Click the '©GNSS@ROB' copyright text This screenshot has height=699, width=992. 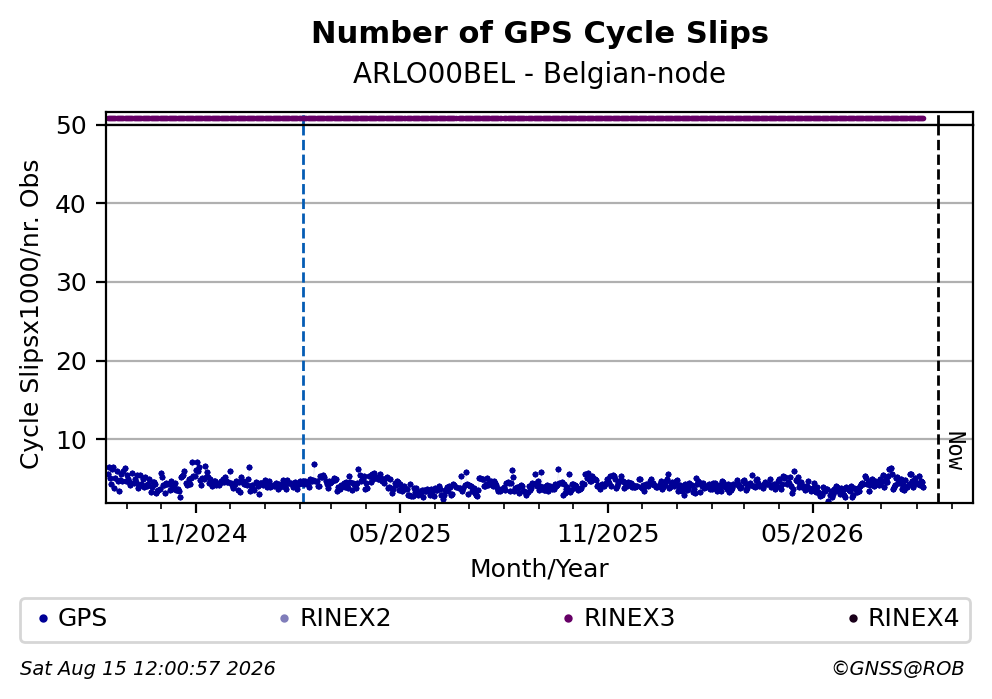pyautogui.click(x=898, y=669)
